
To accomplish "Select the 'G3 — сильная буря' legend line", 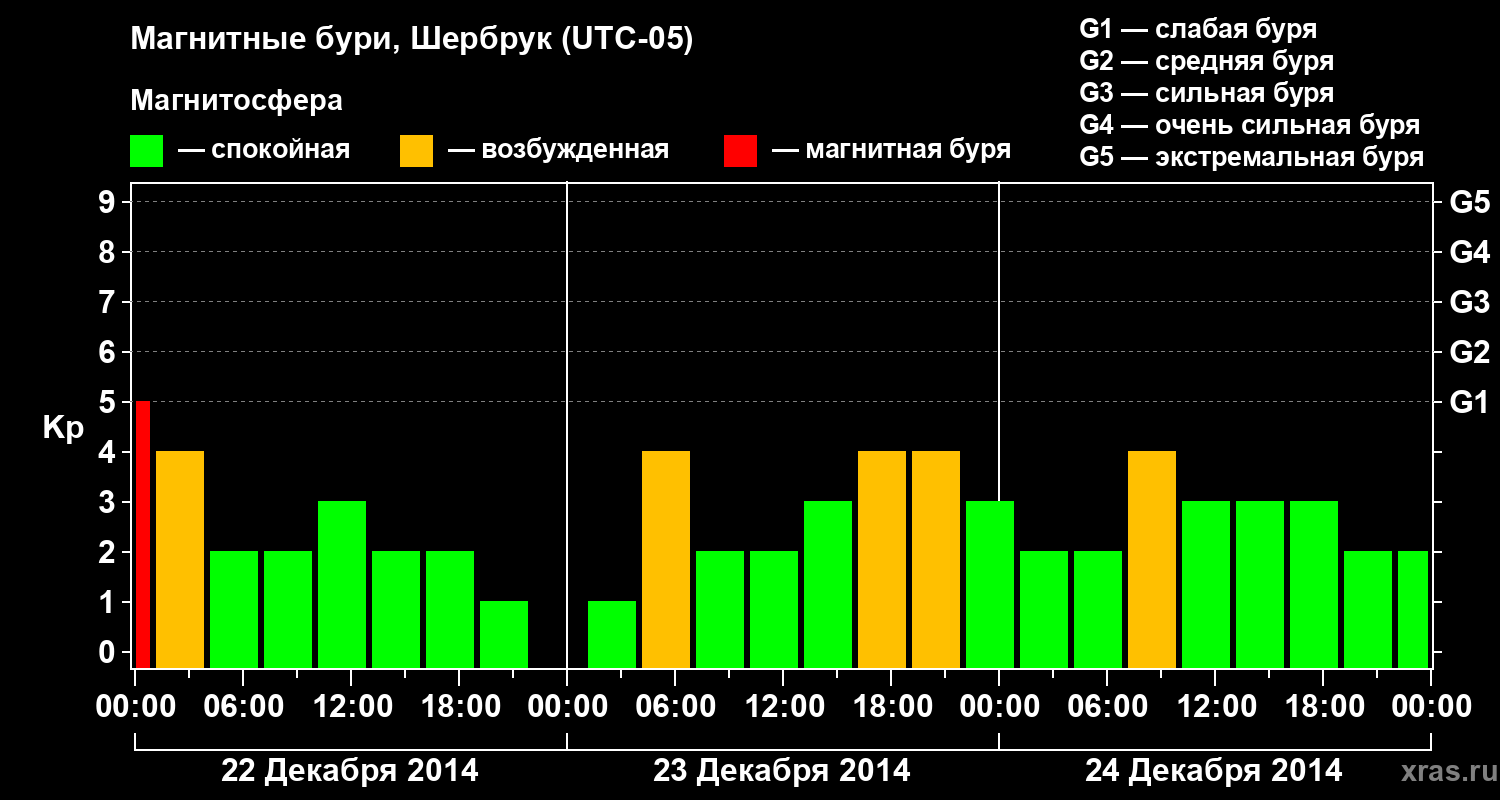I will (1207, 93).
